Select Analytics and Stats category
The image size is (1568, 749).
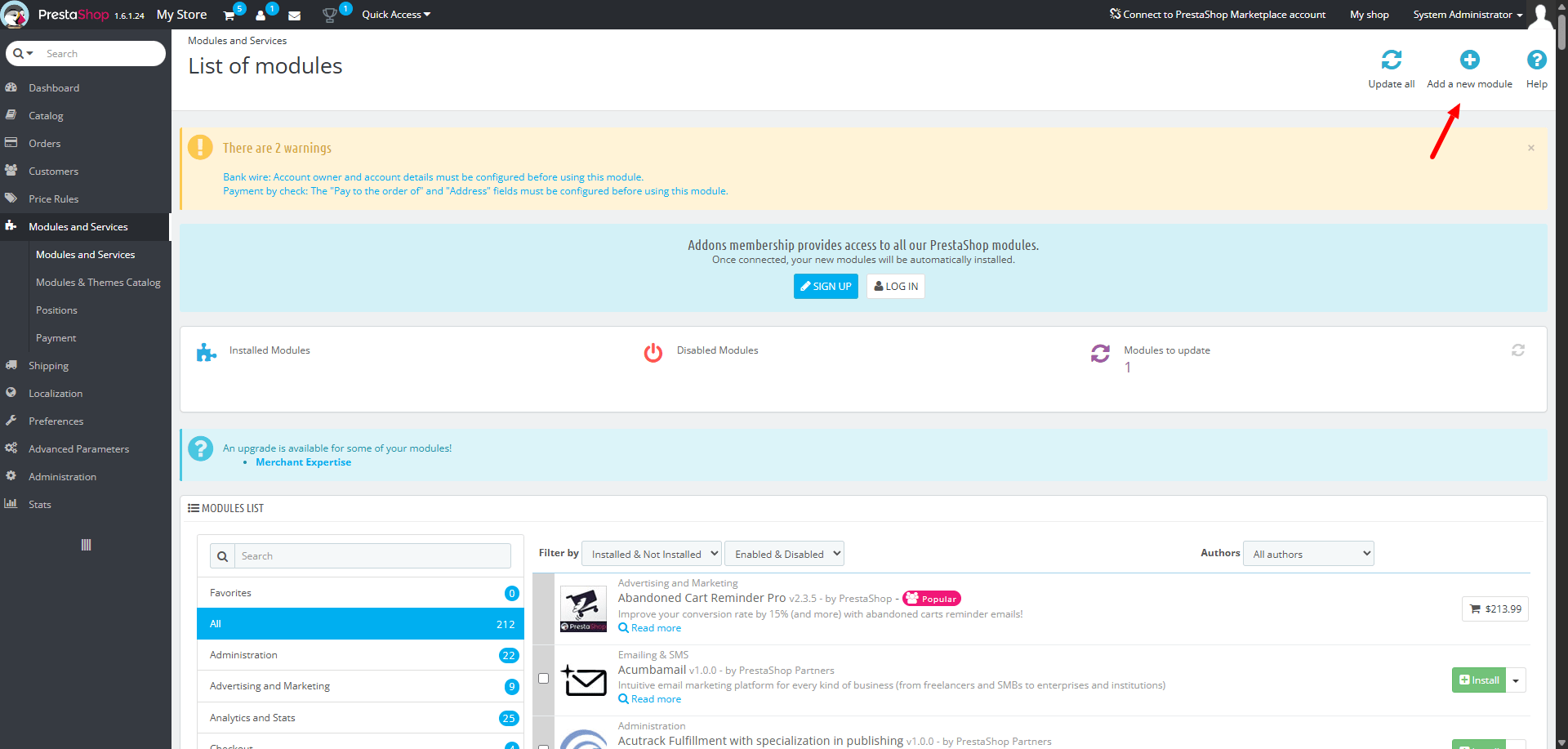(360, 718)
